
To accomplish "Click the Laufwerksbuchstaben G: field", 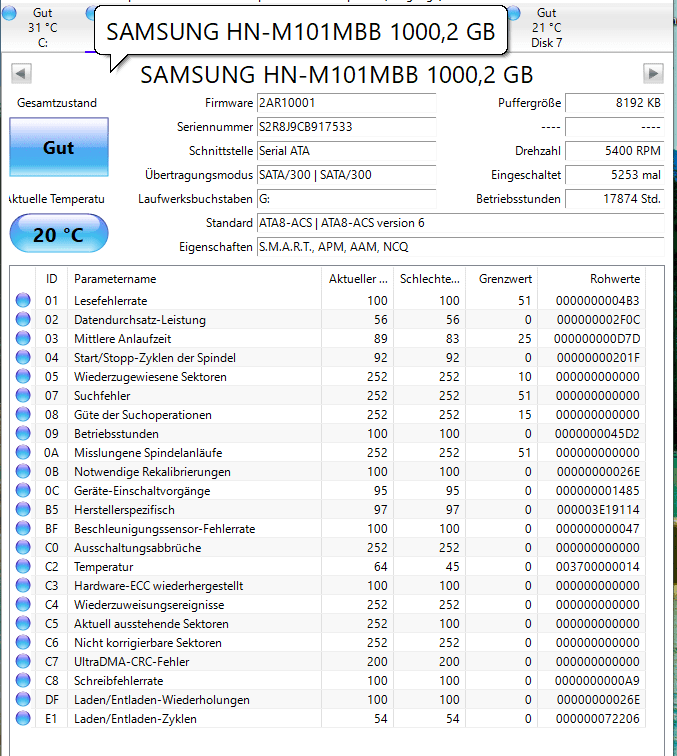I will pyautogui.click(x=346, y=199).
